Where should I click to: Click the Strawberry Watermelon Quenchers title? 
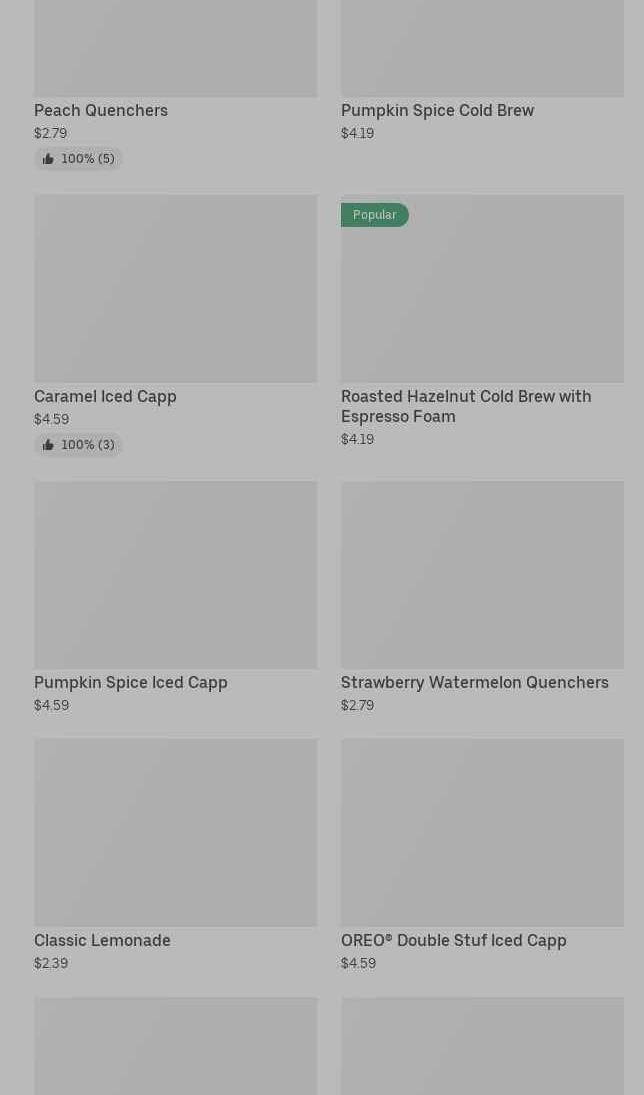point(474,682)
